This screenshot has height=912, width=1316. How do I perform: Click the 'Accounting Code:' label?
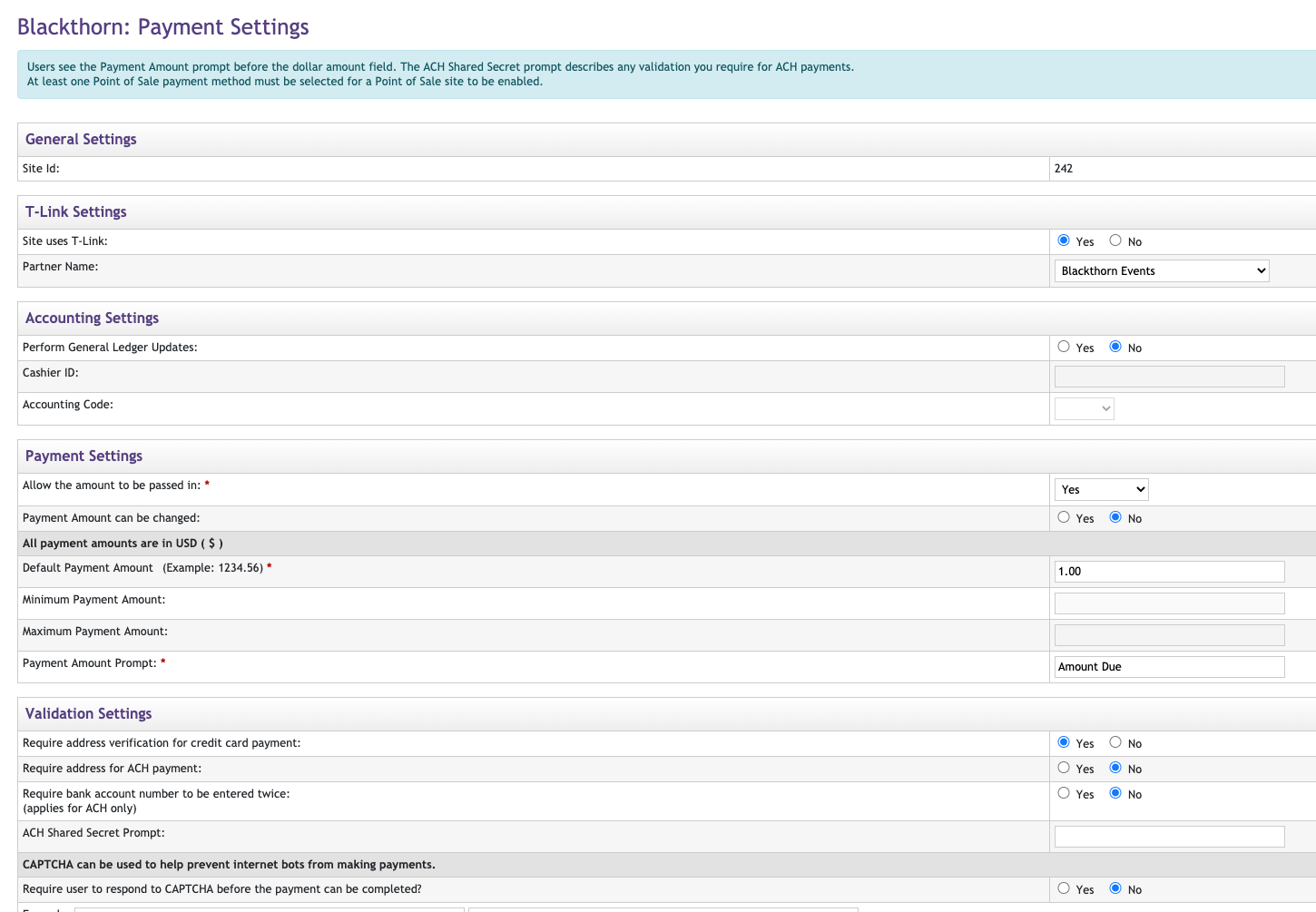pyautogui.click(x=68, y=405)
